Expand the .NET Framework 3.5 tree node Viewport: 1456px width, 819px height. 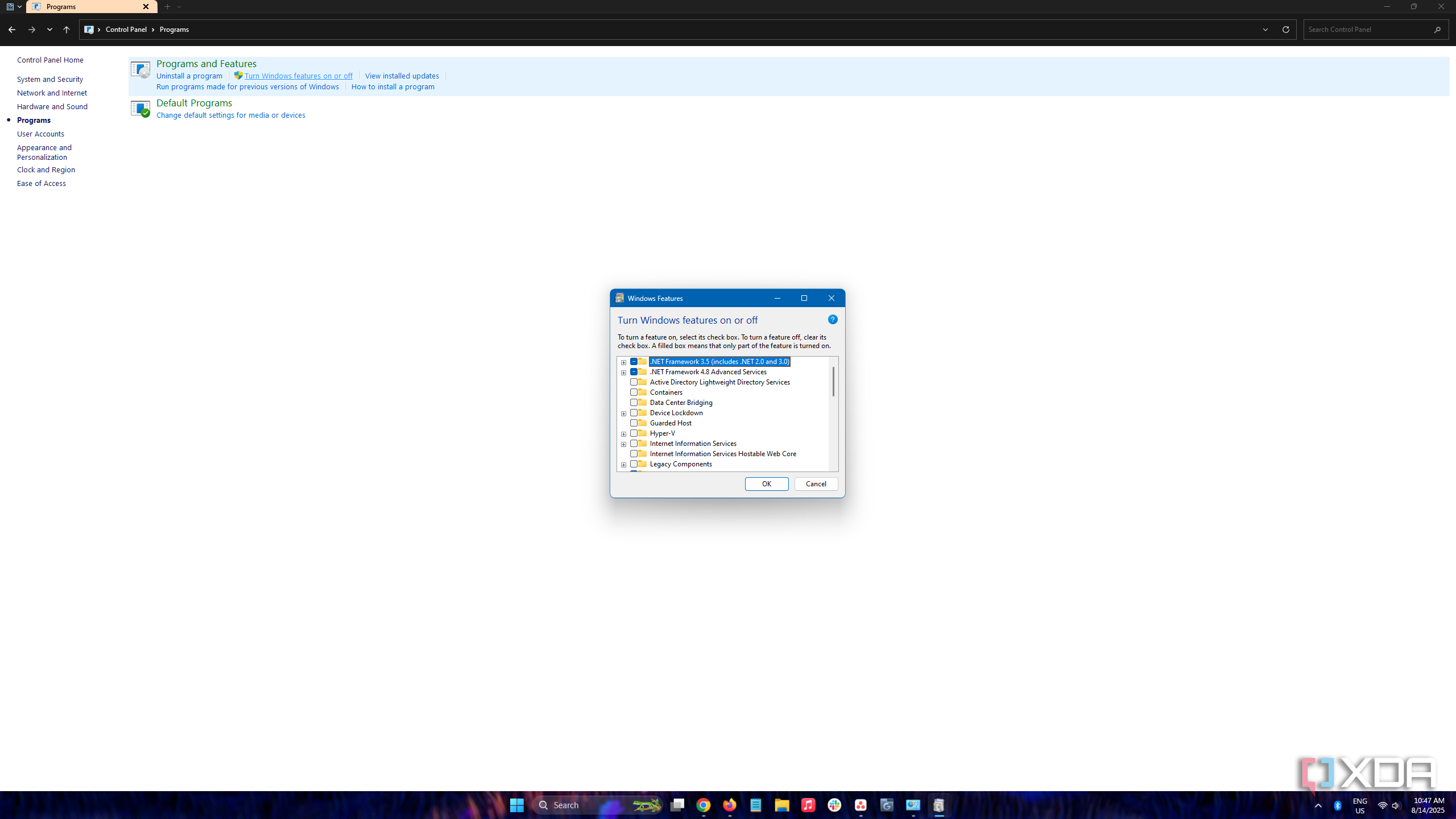pos(623,362)
